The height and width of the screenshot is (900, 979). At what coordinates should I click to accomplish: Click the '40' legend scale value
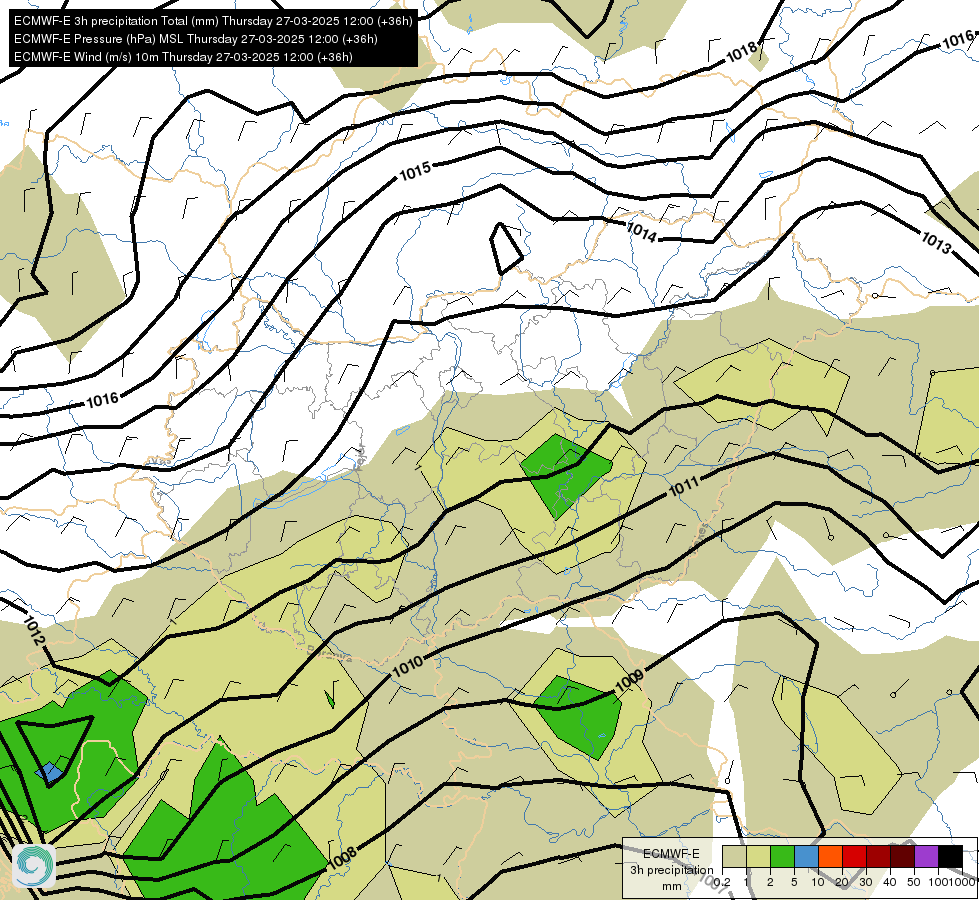pos(890,882)
